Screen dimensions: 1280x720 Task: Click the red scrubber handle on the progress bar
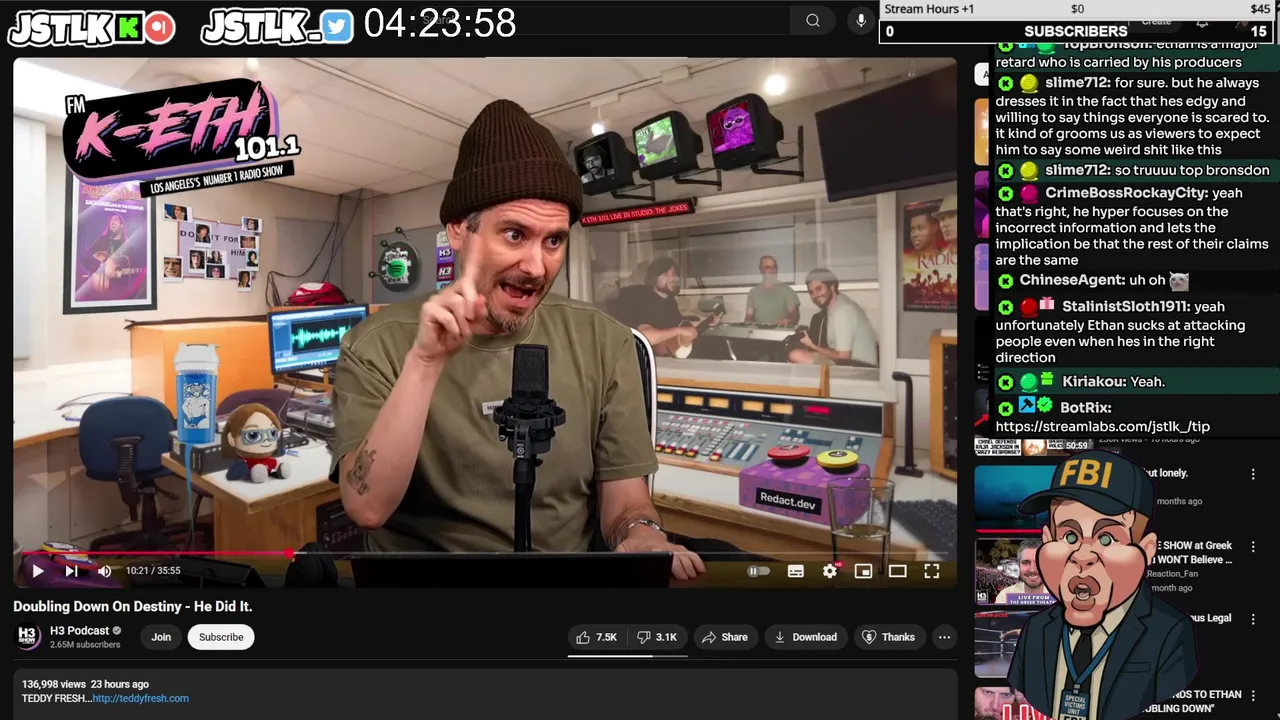[289, 552]
